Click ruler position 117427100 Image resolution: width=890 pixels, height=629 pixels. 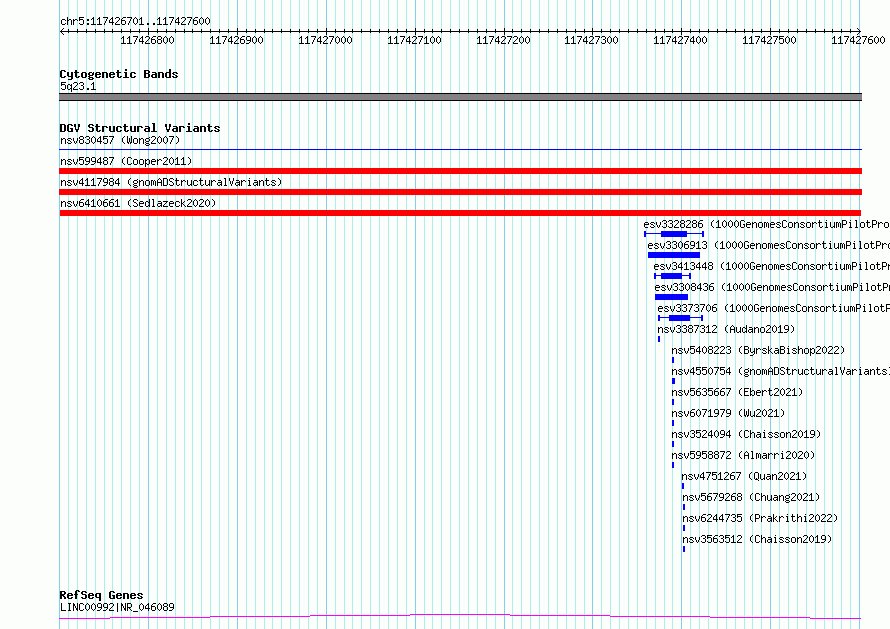pos(414,40)
